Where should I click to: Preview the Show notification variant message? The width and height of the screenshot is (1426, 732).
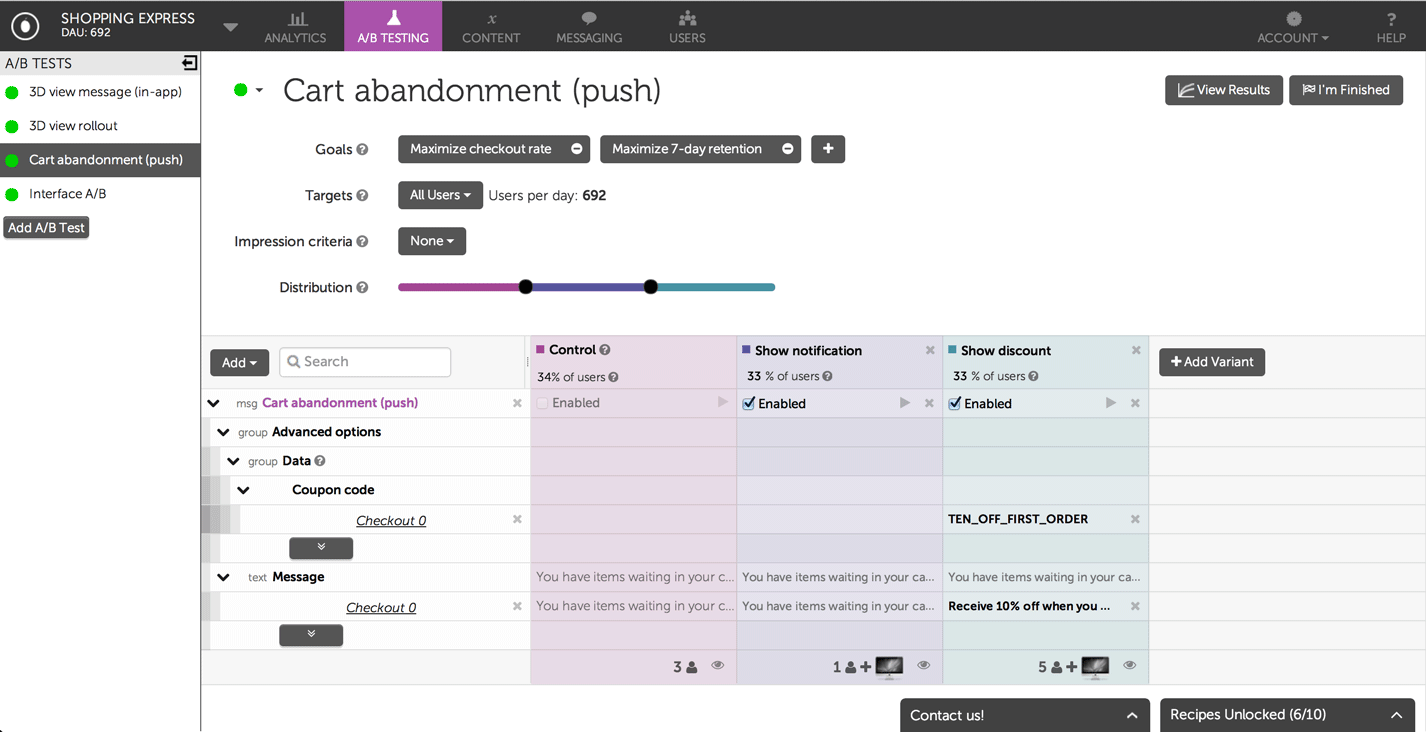[x=905, y=403]
